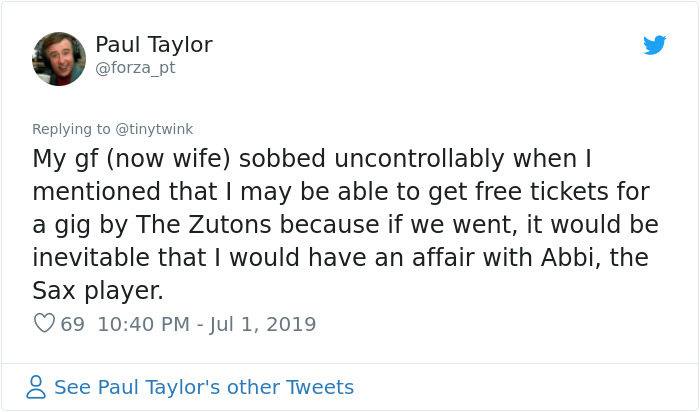The image size is (700, 412).
Task: Open Paul Taylor's profile avatar photo
Action: (59, 58)
